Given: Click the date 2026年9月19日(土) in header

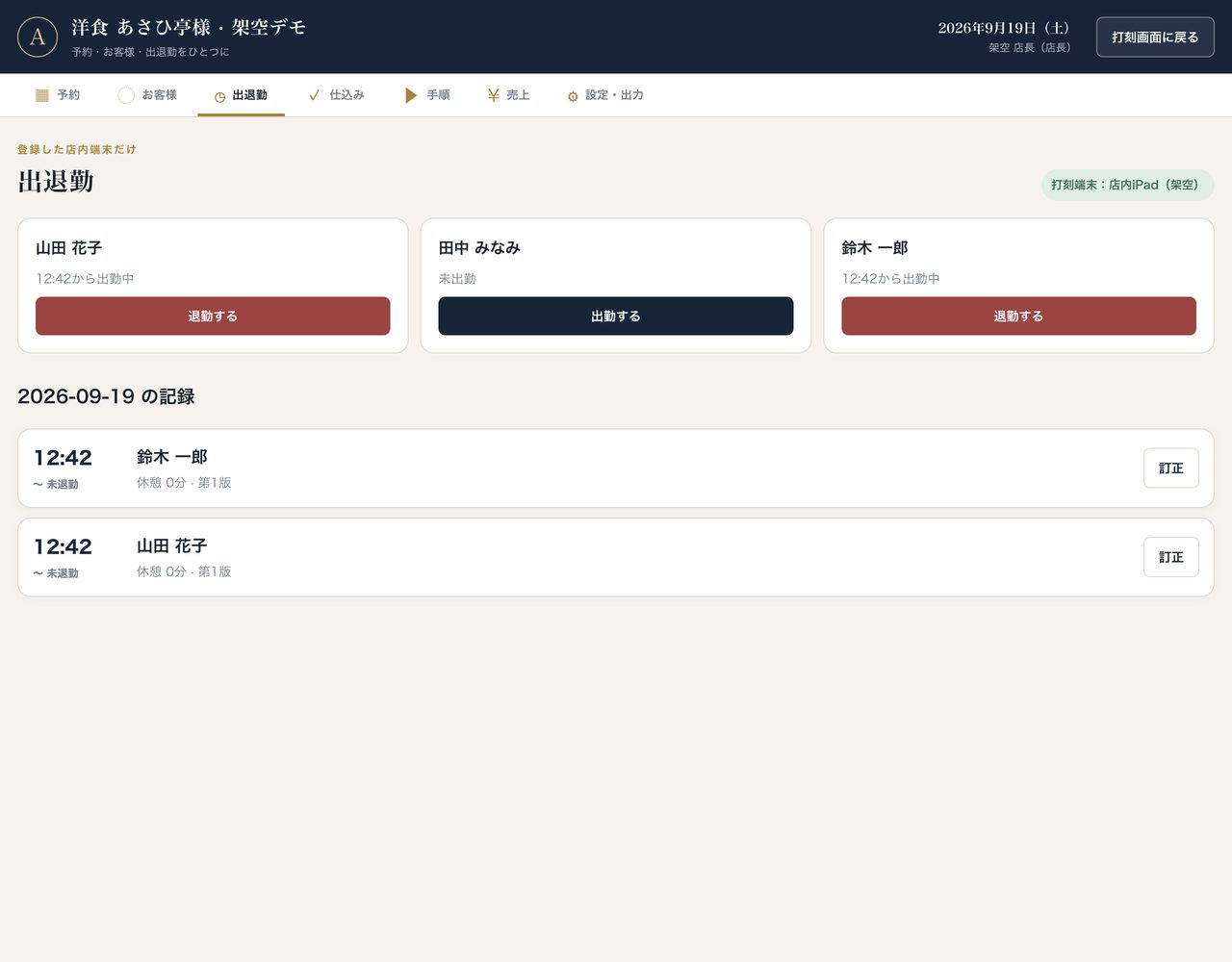Looking at the screenshot, I should 1004,28.
